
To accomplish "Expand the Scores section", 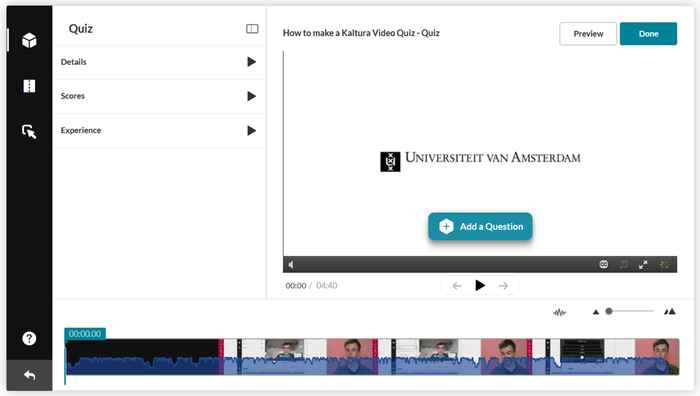I will pyautogui.click(x=158, y=96).
